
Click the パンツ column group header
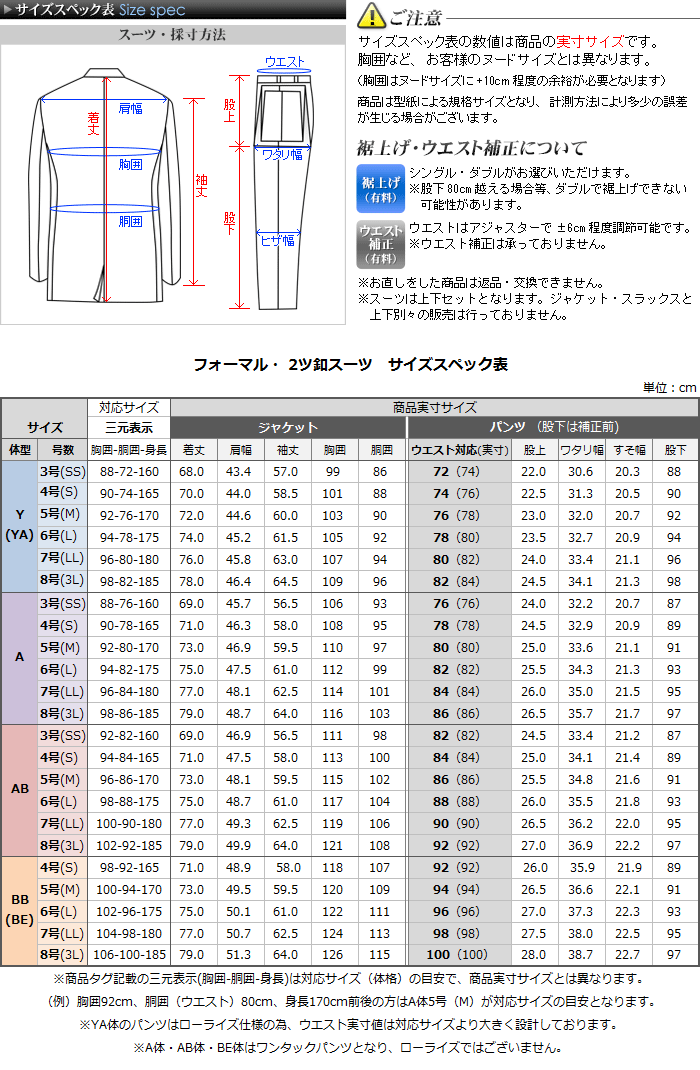(x=552, y=427)
